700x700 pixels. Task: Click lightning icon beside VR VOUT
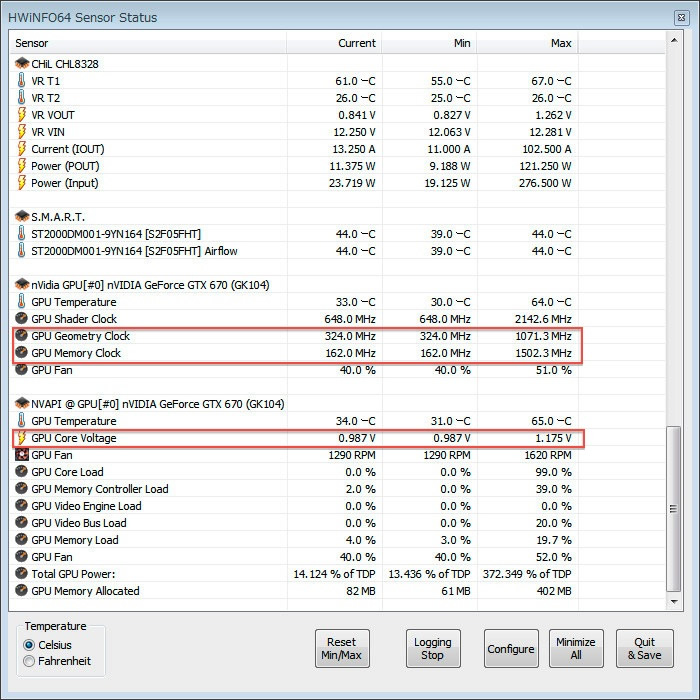point(21,114)
